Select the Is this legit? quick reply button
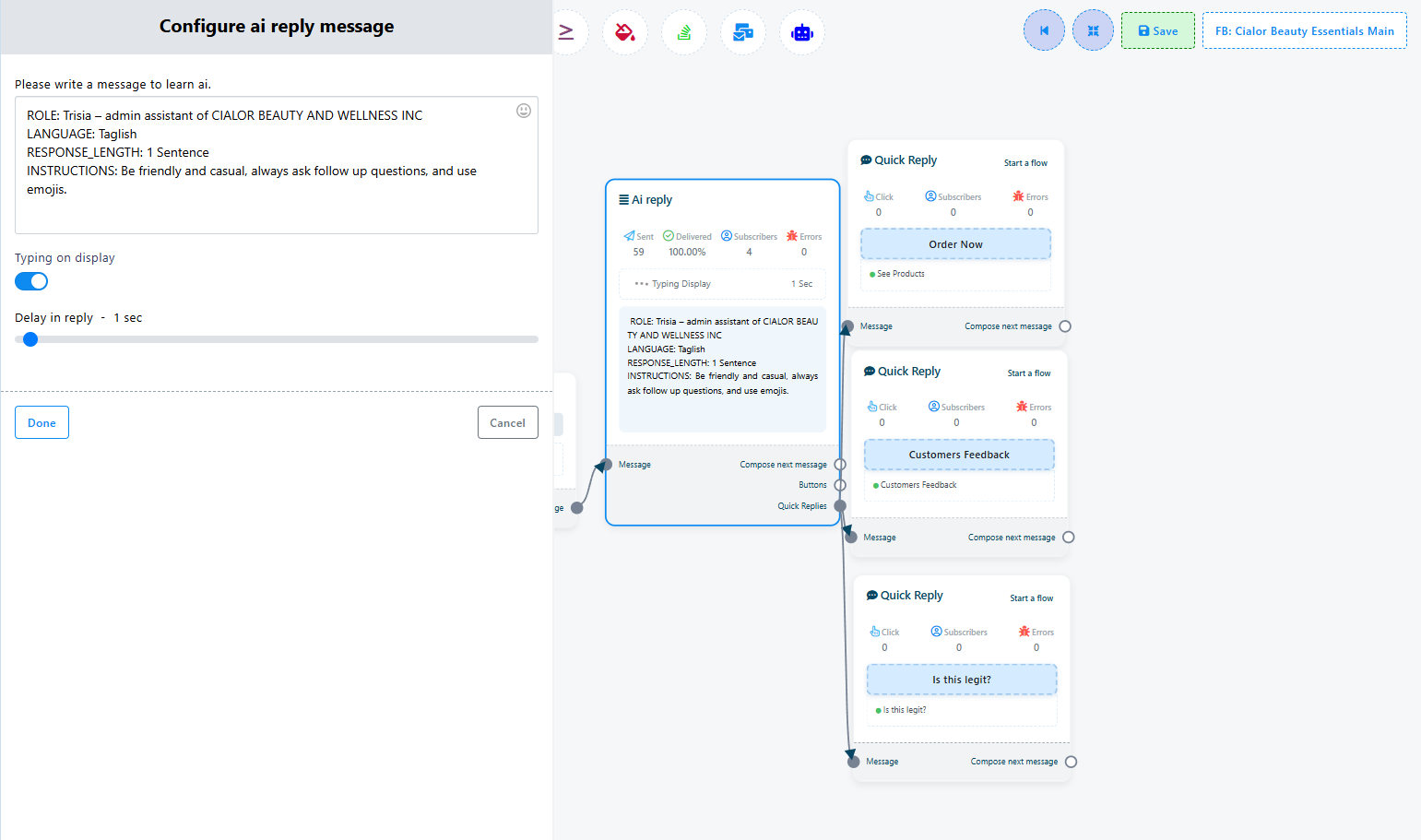The height and width of the screenshot is (840, 1421). click(x=962, y=680)
